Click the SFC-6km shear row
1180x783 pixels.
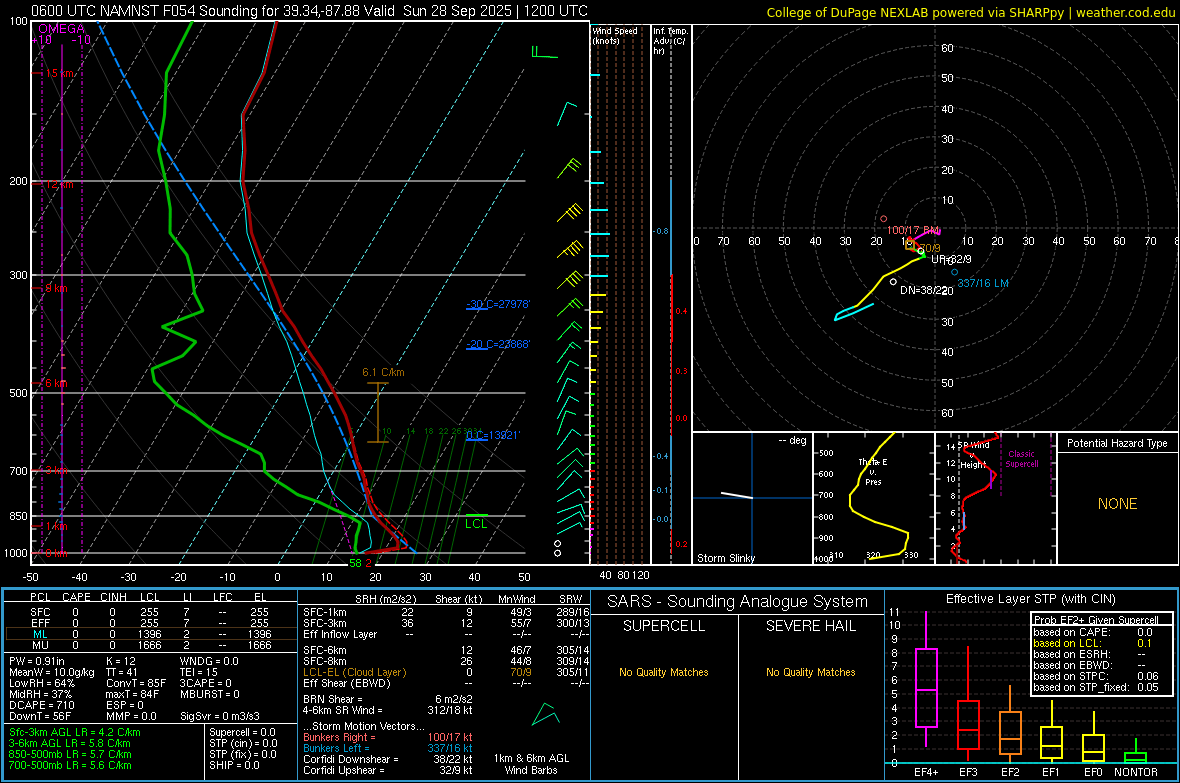446,650
